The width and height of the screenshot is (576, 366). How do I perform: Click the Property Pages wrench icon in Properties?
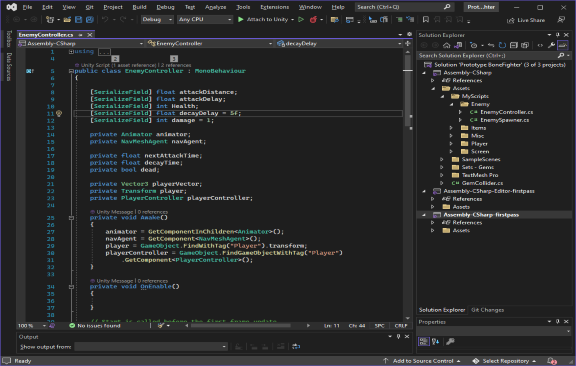pyautogui.click(x=450, y=341)
